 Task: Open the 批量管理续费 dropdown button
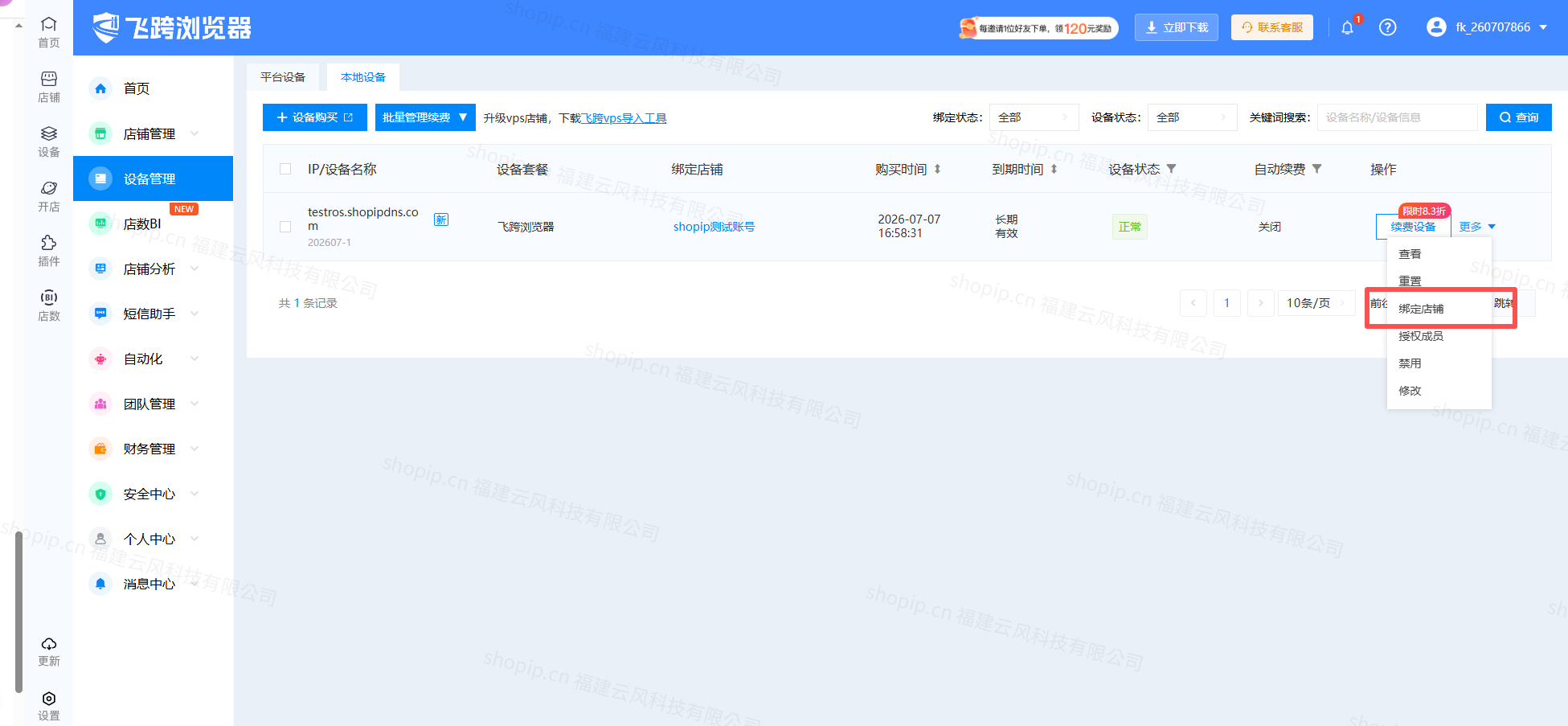425,117
